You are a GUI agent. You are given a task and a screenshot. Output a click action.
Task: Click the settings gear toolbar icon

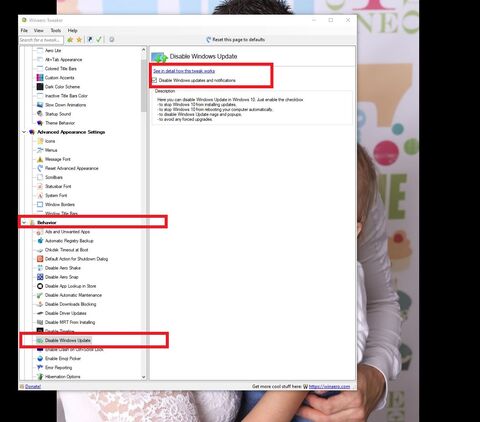pos(112,39)
